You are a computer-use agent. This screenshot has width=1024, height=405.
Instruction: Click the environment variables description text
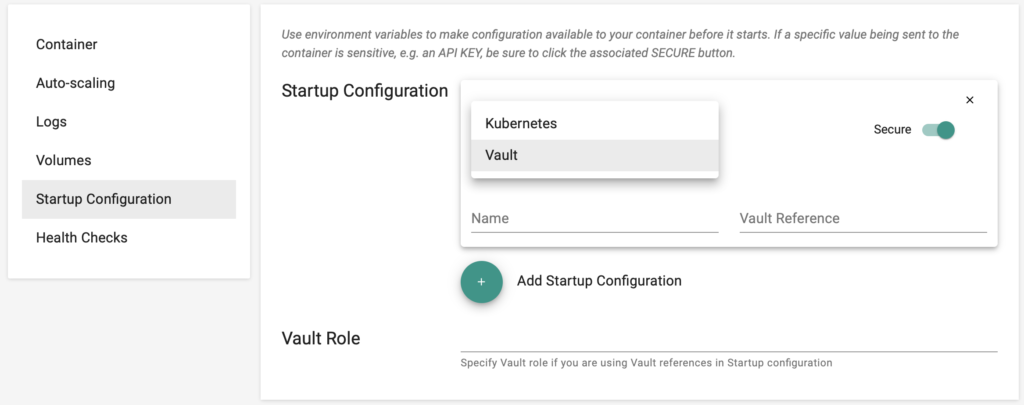[x=620, y=43]
